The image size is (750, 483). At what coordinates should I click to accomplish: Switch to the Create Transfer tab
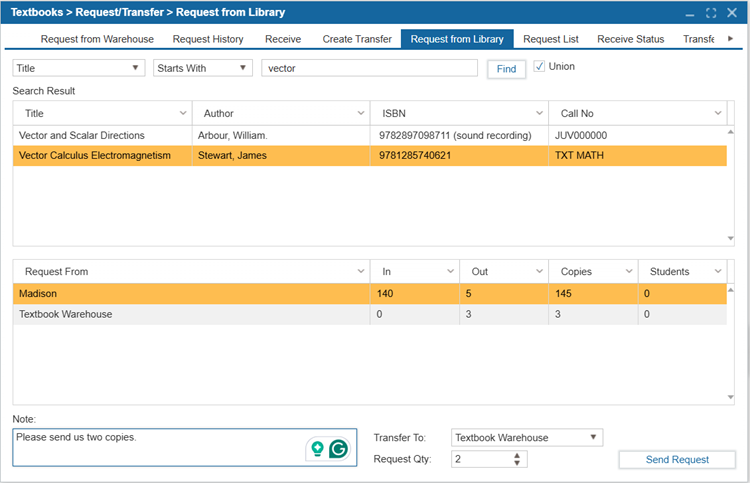(357, 39)
